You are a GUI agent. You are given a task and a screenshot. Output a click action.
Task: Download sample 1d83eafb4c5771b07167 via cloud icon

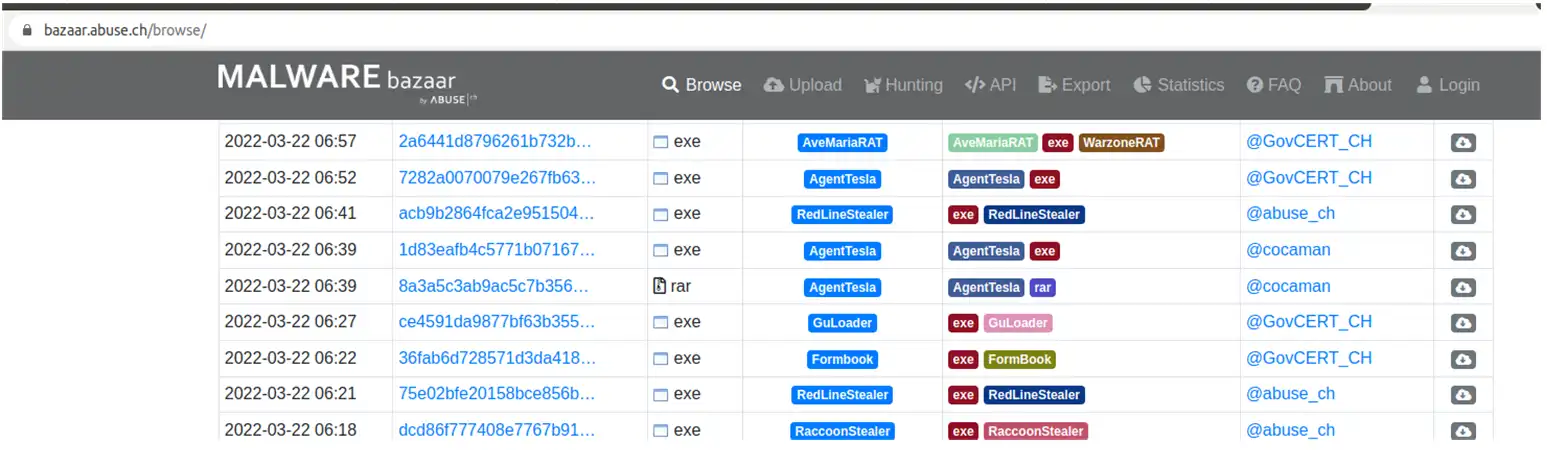pos(1463,251)
